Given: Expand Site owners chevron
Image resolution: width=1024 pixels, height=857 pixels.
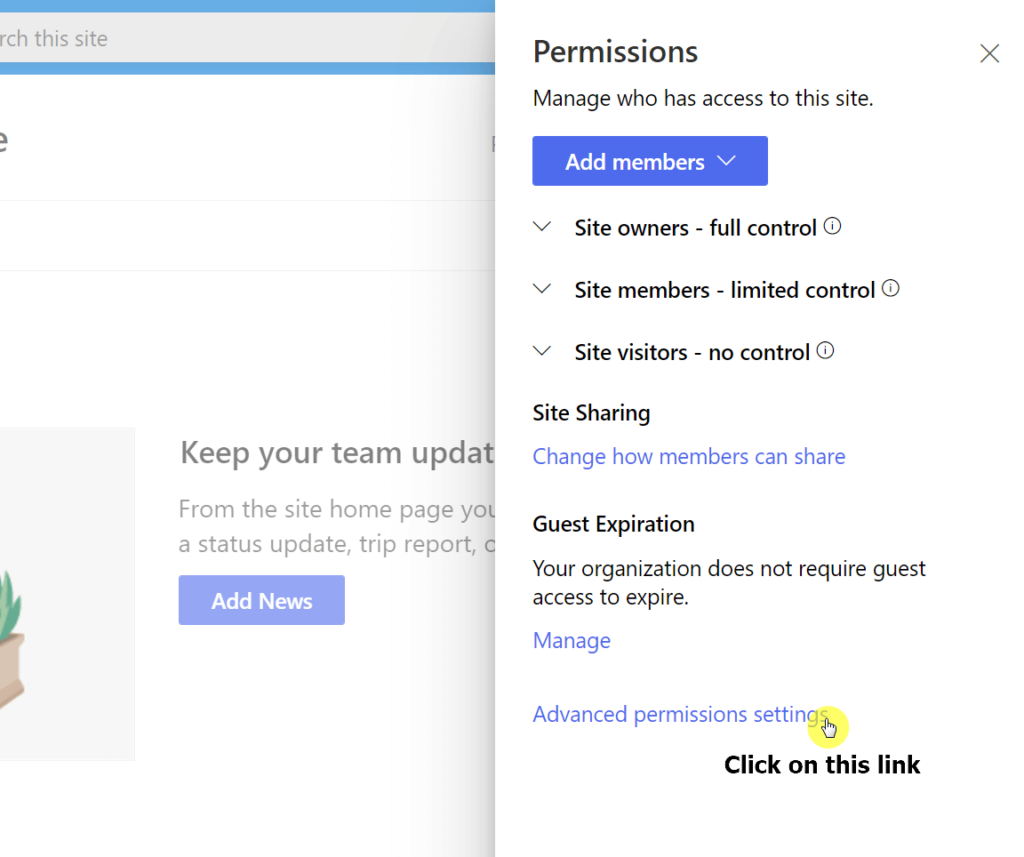Looking at the screenshot, I should tap(542, 227).
